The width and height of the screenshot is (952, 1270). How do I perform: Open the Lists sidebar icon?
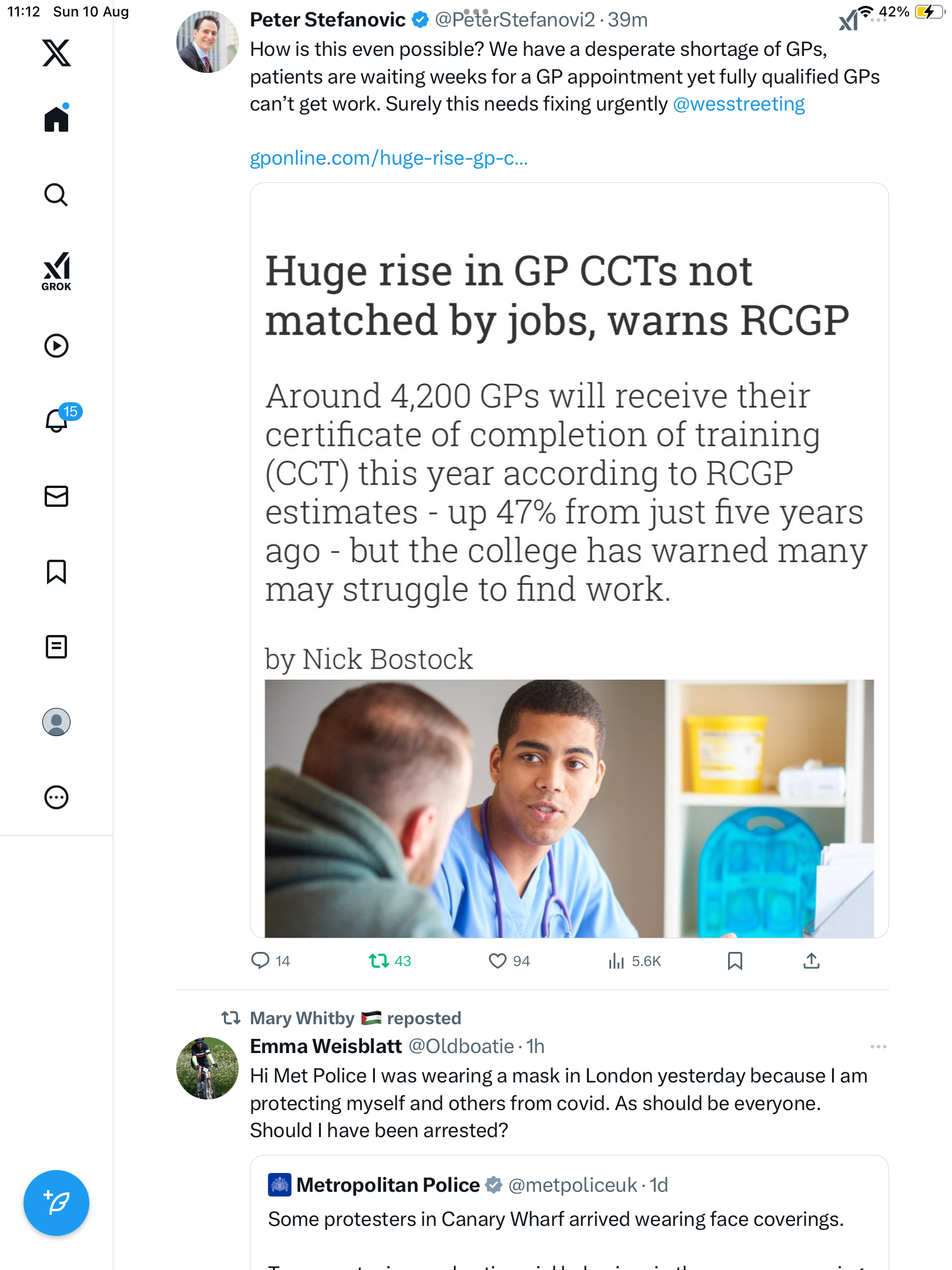point(56,647)
